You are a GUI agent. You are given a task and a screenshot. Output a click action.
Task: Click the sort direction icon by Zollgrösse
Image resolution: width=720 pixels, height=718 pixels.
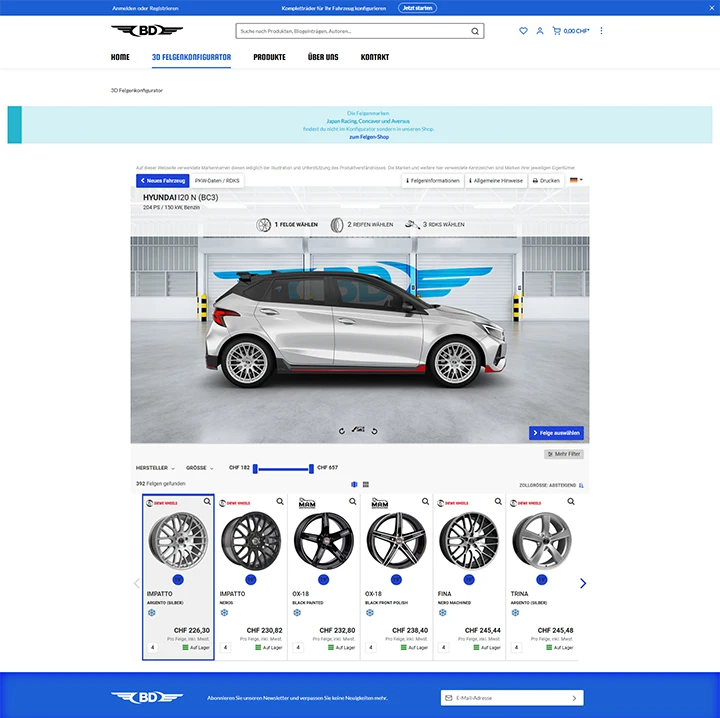[x=581, y=485]
